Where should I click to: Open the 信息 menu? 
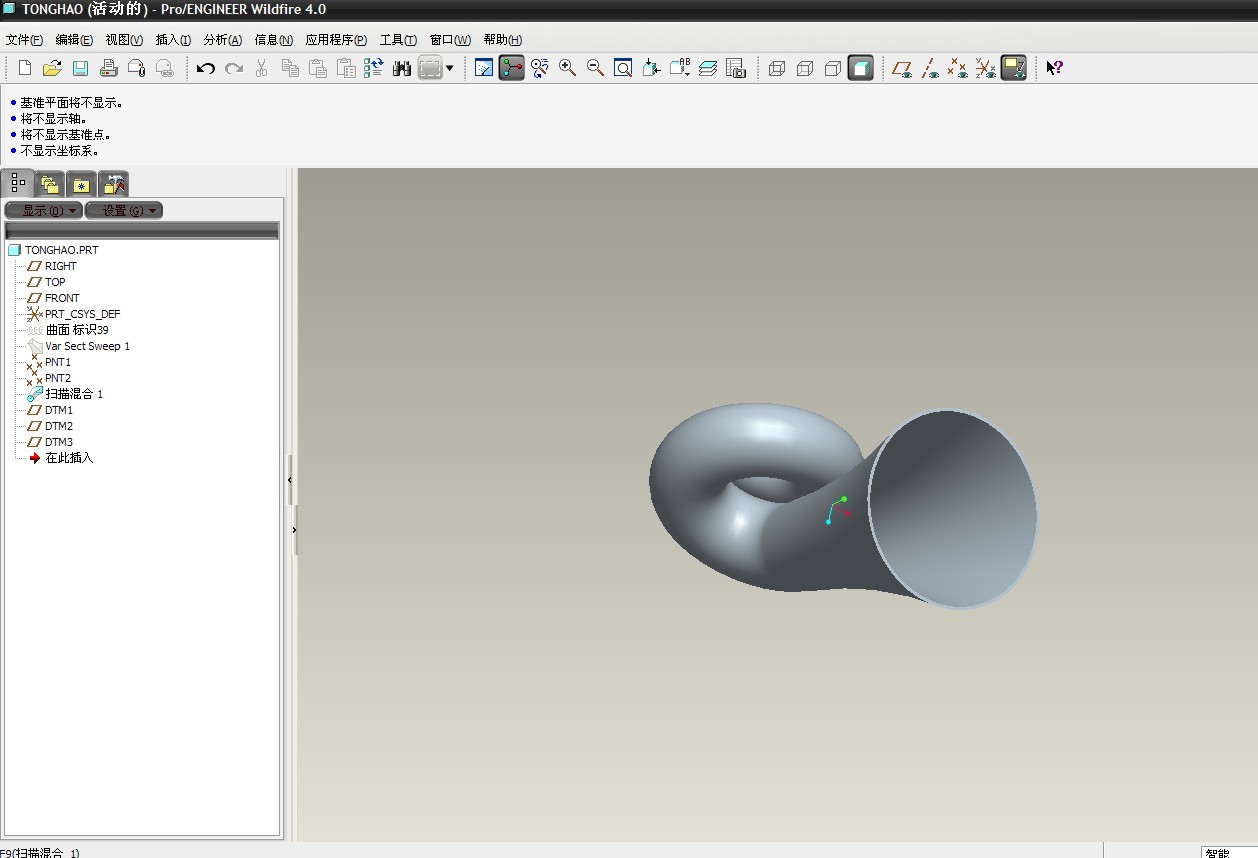pyautogui.click(x=273, y=40)
